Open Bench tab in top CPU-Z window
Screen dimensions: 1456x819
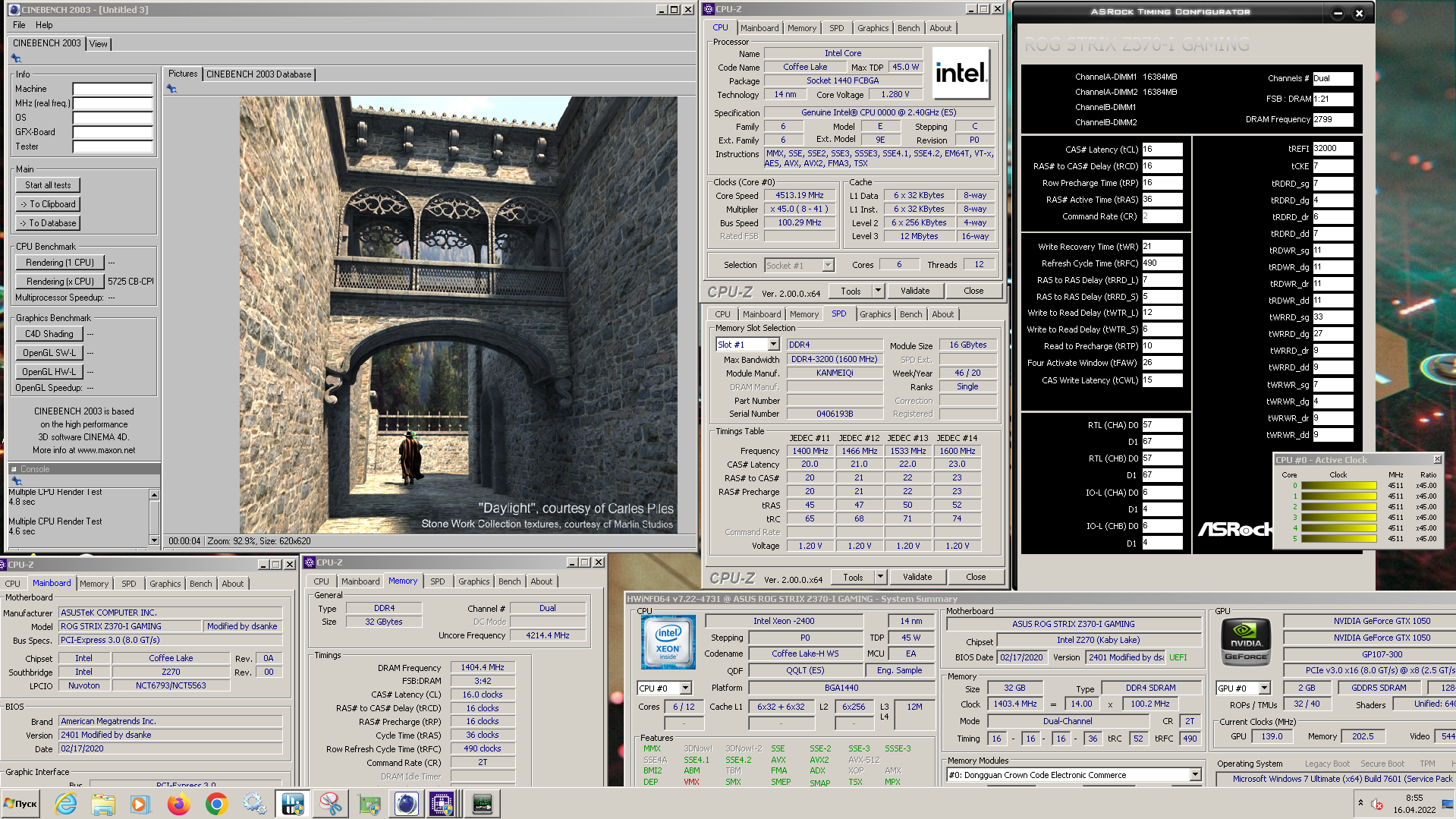(908, 28)
